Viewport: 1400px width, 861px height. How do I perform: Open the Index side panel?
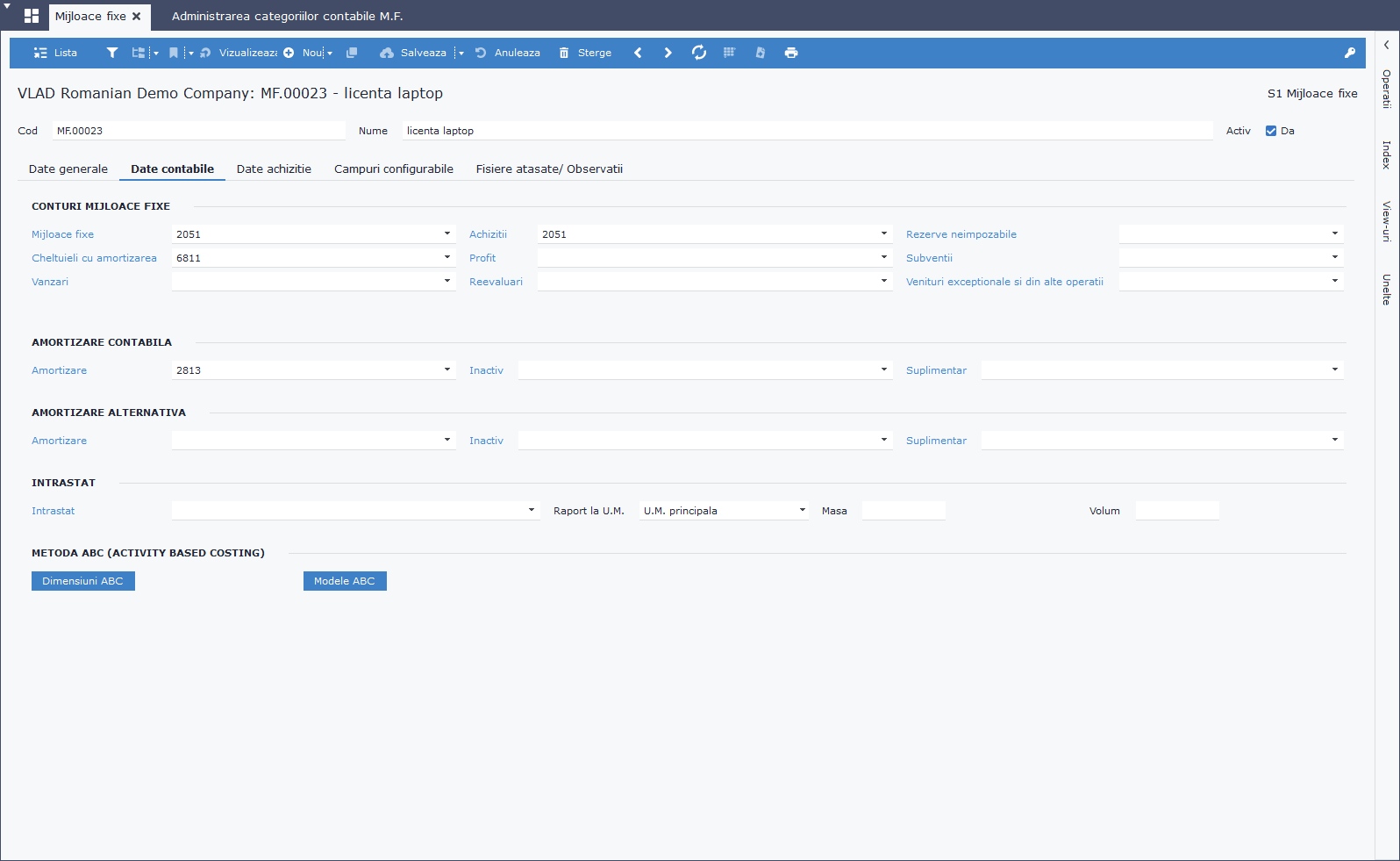pos(1387,154)
